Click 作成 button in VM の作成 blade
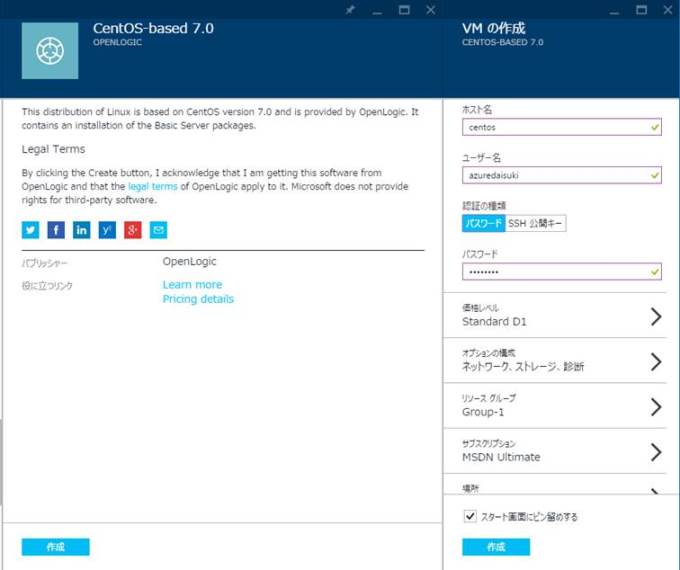This screenshot has height=570, width=680. click(496, 547)
